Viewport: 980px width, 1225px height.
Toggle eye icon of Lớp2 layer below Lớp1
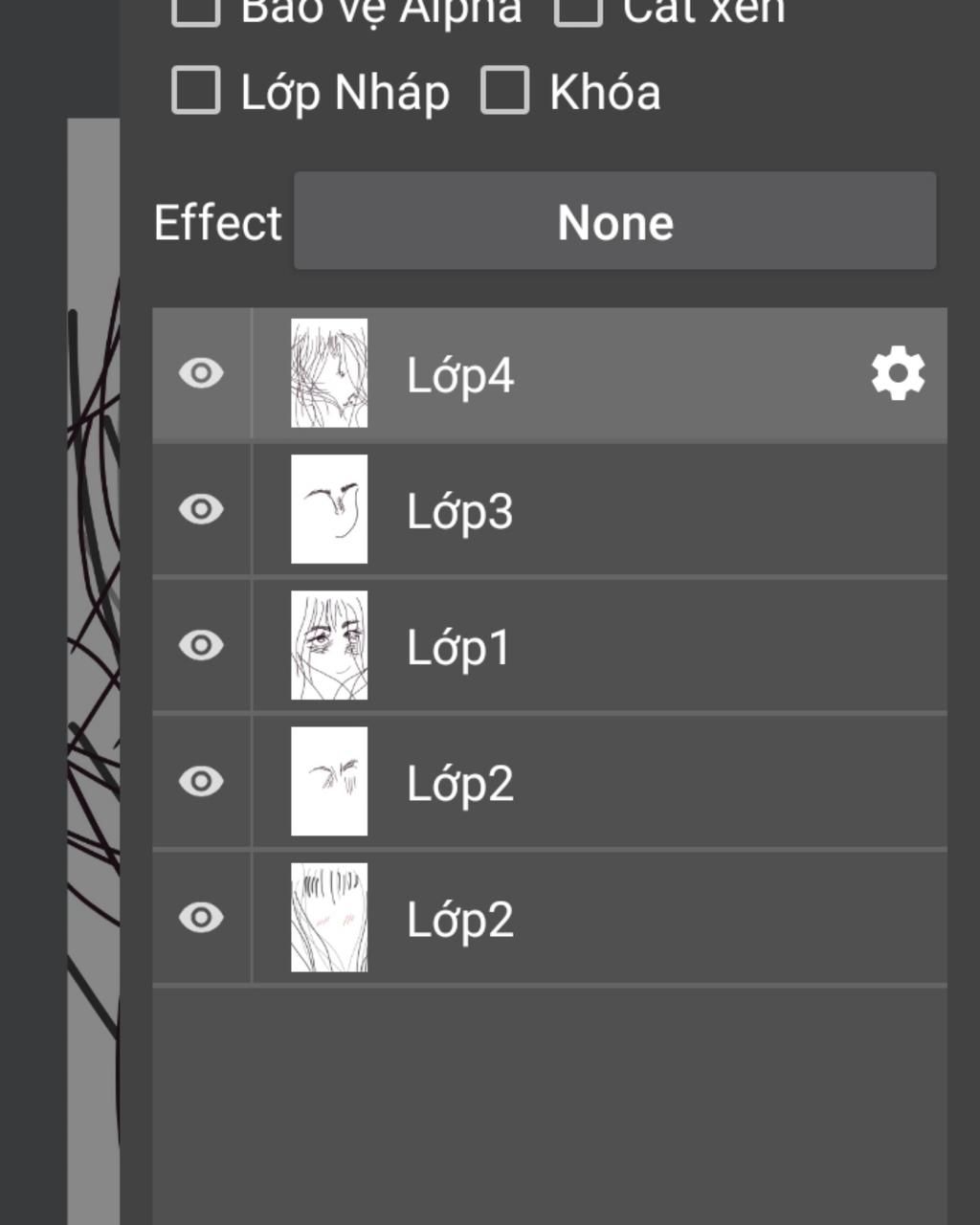click(201, 781)
